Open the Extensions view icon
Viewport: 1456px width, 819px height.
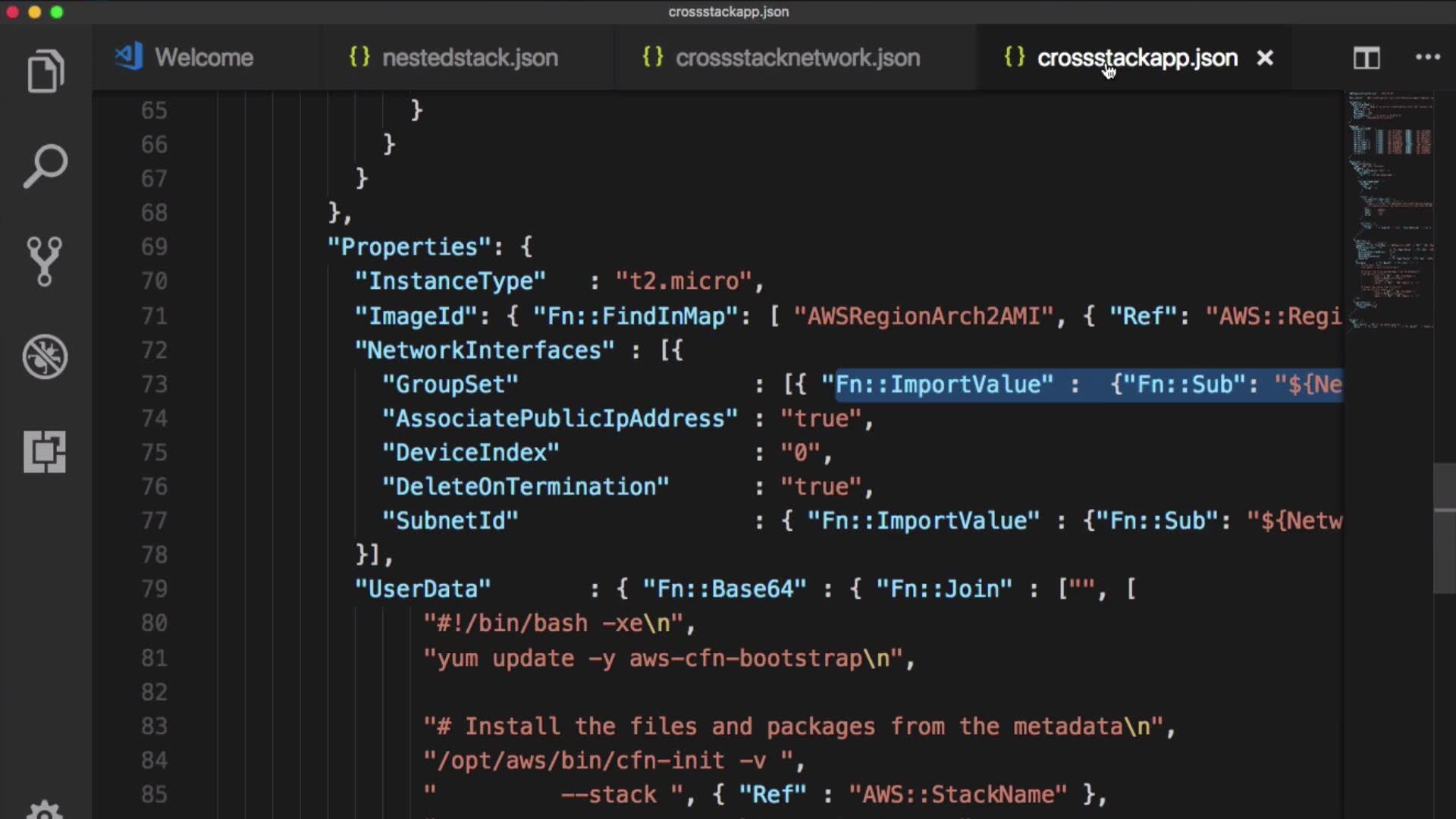[45, 452]
